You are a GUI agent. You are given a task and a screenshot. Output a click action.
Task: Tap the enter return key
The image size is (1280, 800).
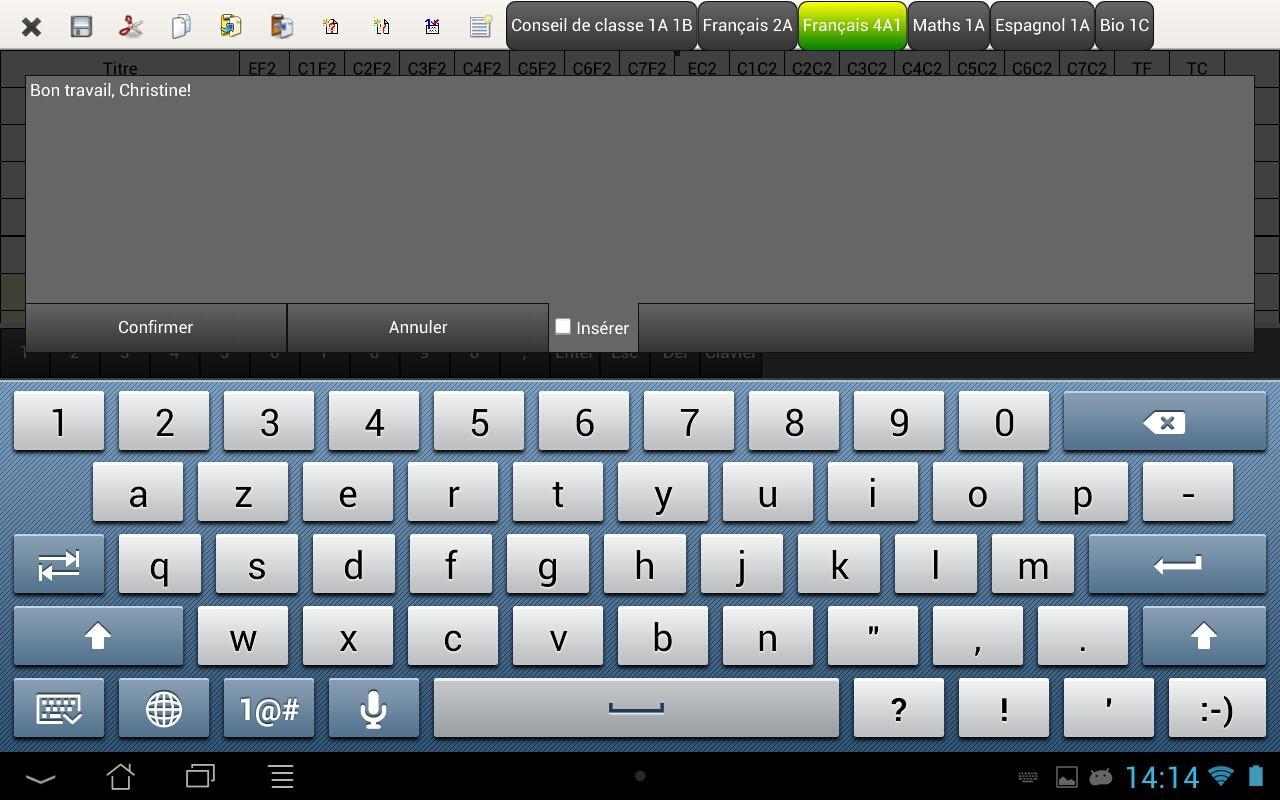point(1177,564)
